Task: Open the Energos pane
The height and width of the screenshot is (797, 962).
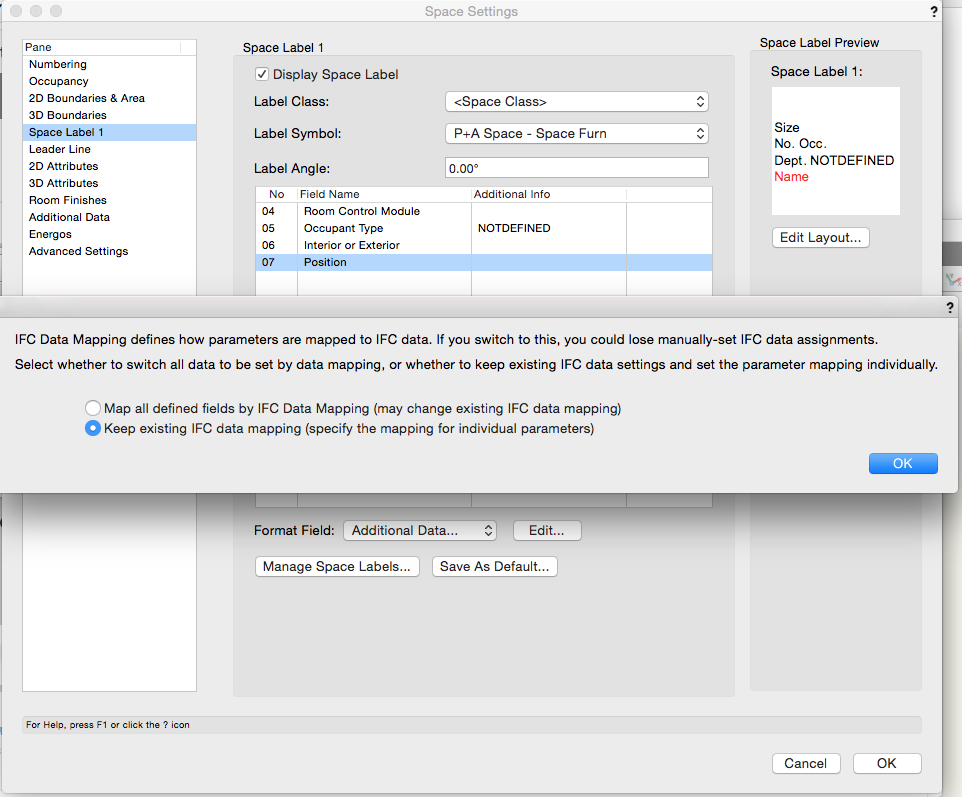Action: point(50,234)
